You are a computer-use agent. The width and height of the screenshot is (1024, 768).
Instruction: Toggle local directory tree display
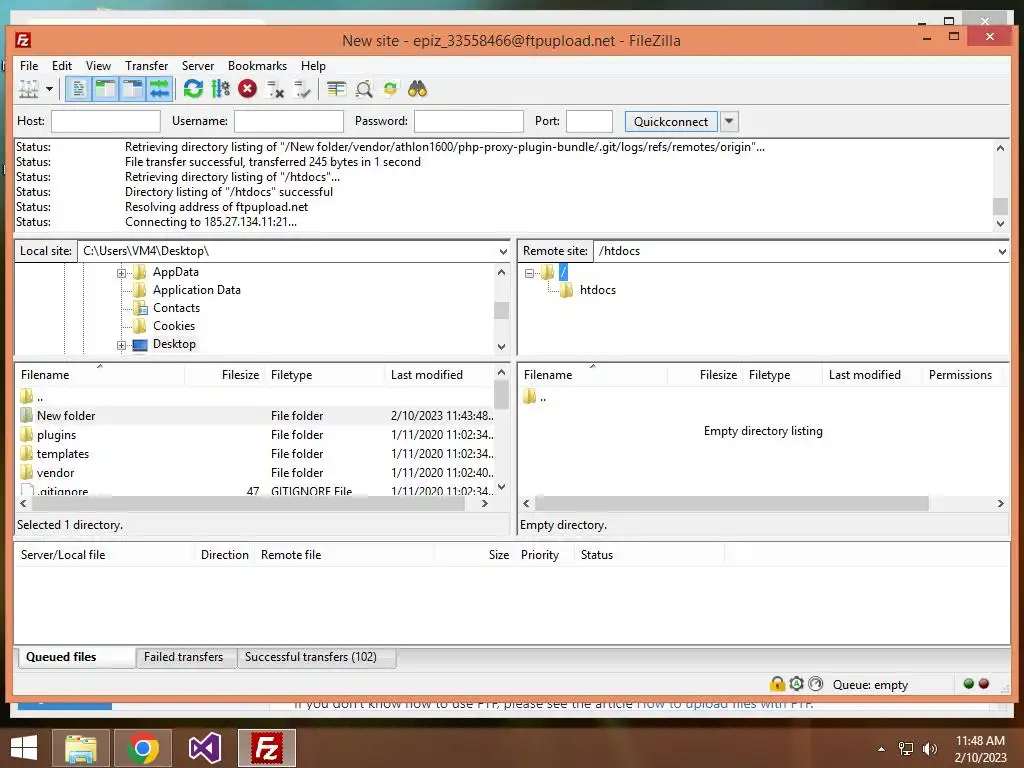pos(105,89)
